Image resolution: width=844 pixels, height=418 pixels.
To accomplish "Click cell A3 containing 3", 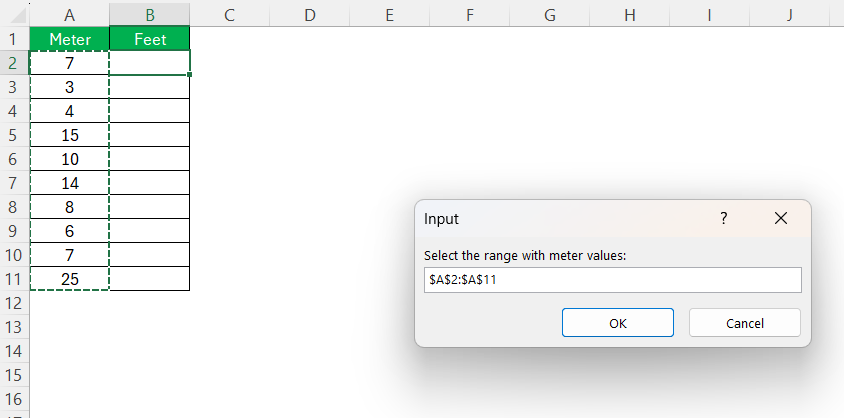I will pyautogui.click(x=69, y=87).
